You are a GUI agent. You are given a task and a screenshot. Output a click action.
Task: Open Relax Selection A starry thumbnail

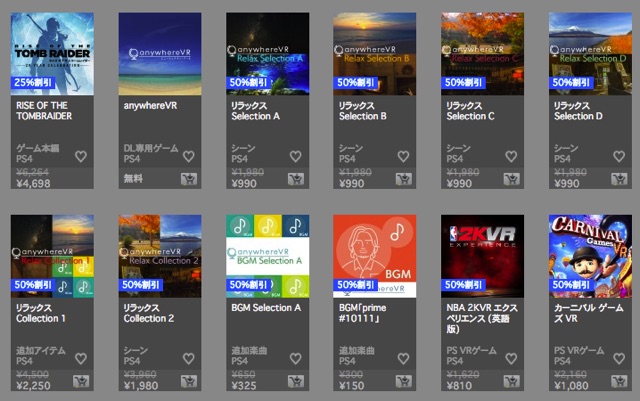pos(267,54)
